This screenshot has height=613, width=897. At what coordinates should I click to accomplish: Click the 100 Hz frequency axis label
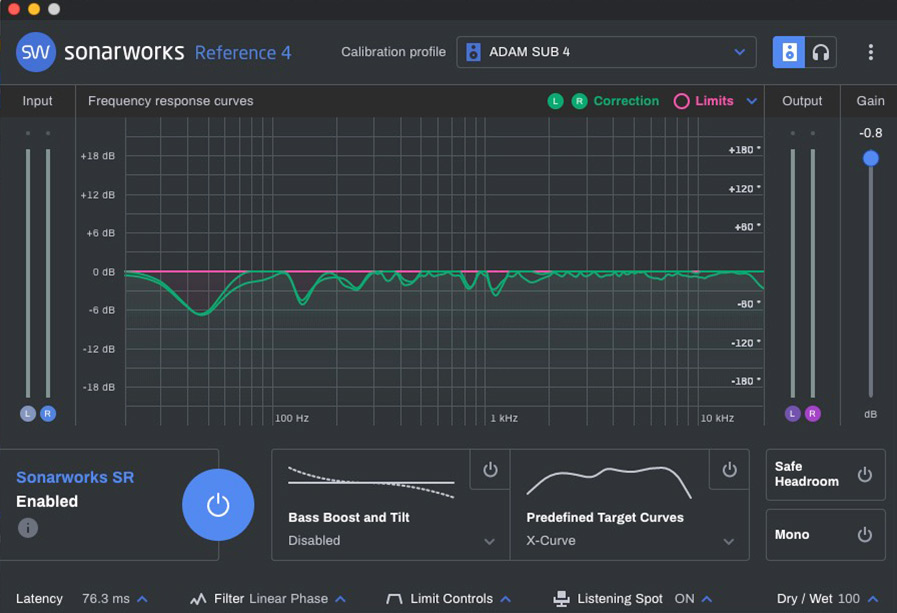click(292, 418)
